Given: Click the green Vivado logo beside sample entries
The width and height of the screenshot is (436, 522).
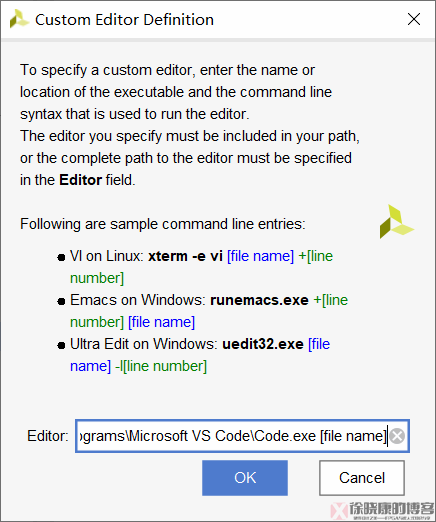Looking at the screenshot, I should pos(396,221).
